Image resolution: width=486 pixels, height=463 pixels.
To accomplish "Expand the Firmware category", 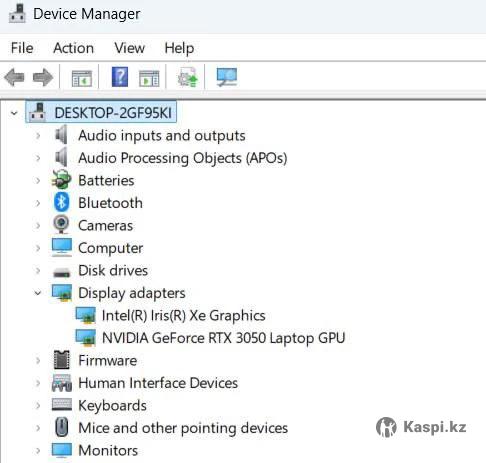I will click(38, 361).
